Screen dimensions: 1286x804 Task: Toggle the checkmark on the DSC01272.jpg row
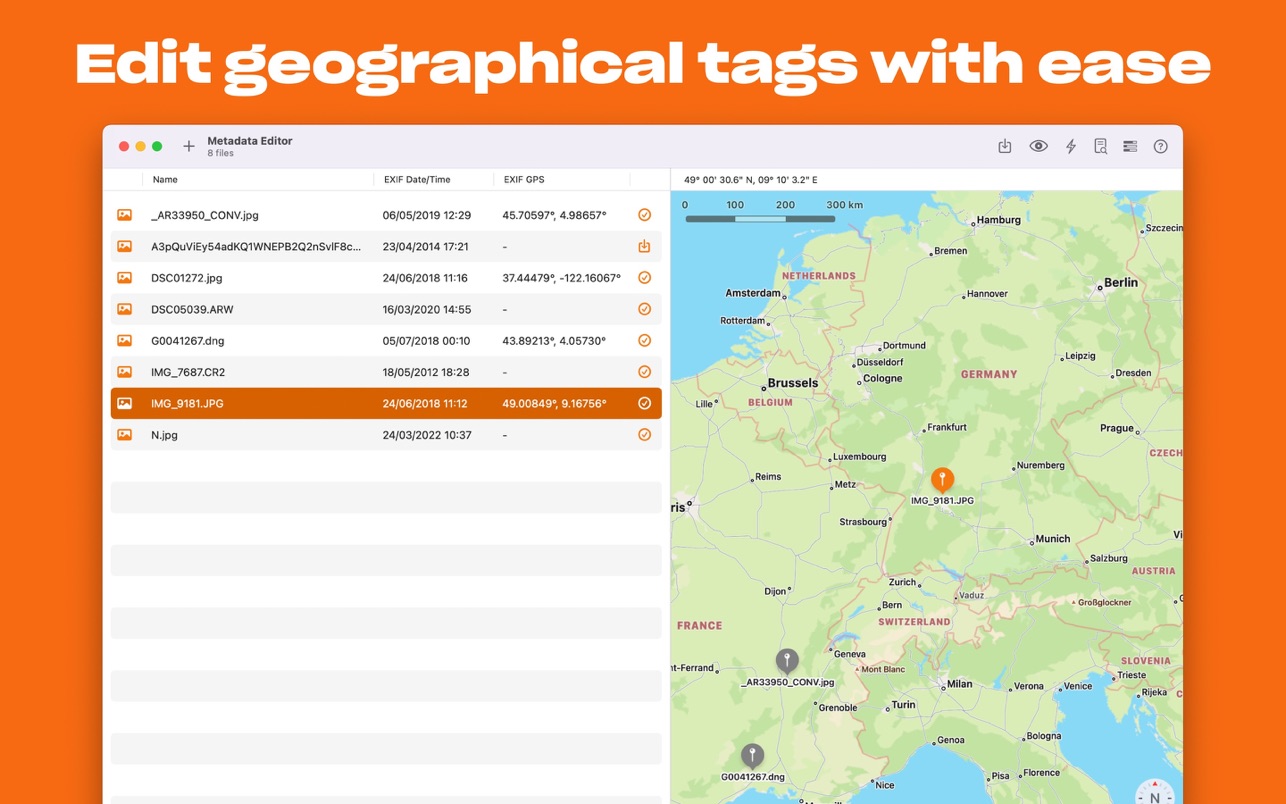click(644, 278)
